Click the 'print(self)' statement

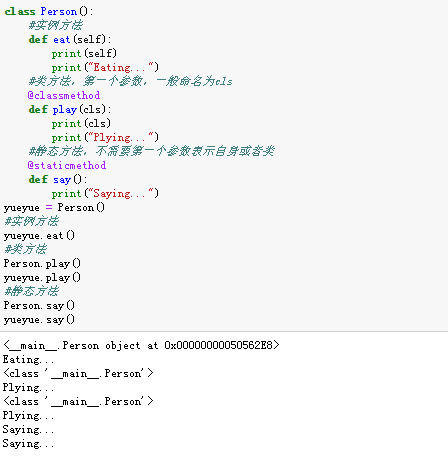click(x=84, y=53)
